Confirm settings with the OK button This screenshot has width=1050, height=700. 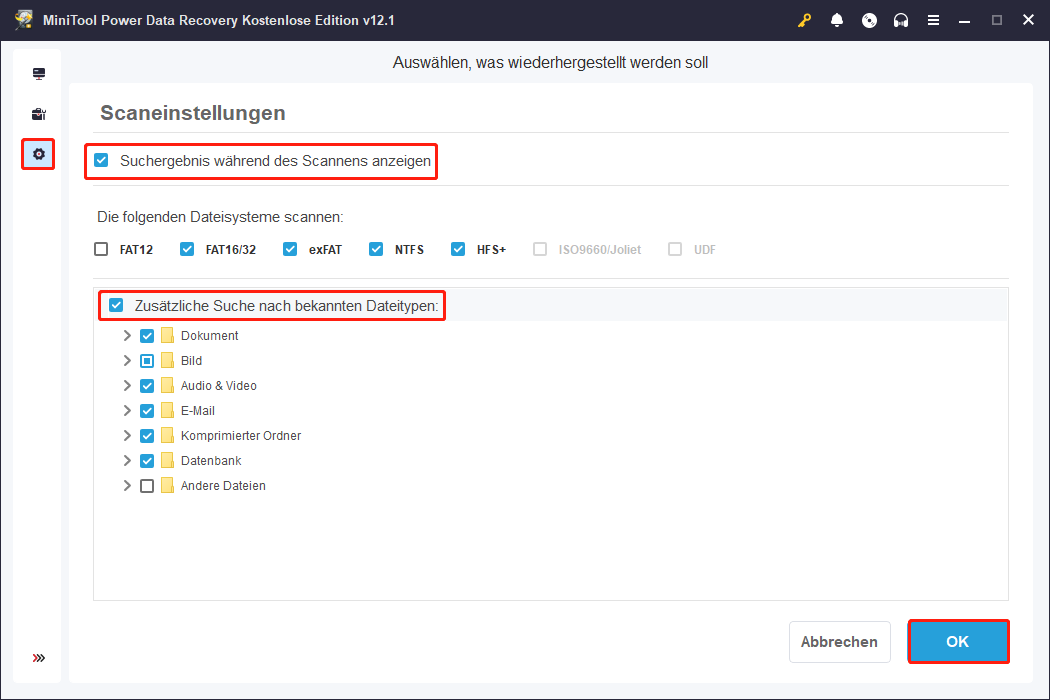point(958,642)
